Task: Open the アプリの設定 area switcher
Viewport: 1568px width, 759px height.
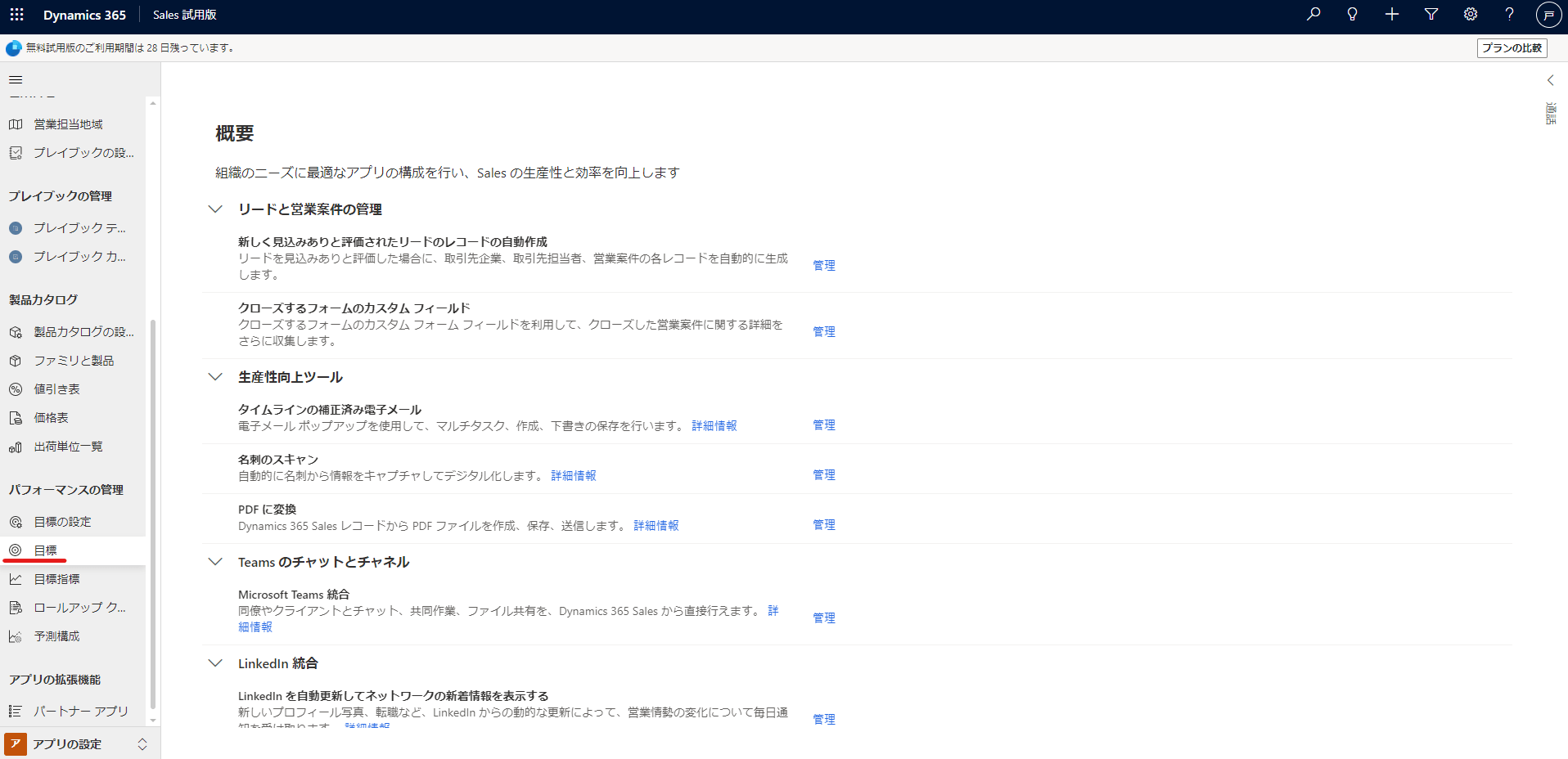Action: (x=79, y=744)
